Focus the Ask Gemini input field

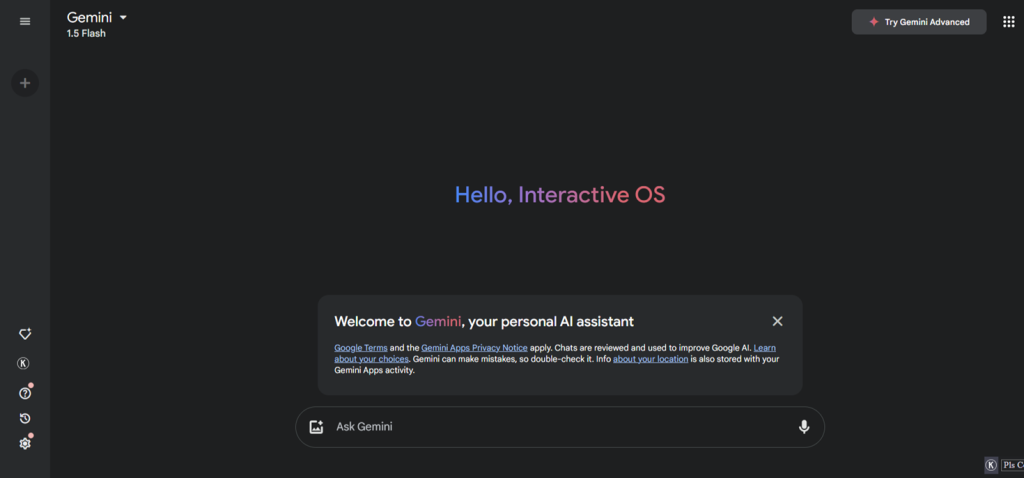[x=560, y=427]
